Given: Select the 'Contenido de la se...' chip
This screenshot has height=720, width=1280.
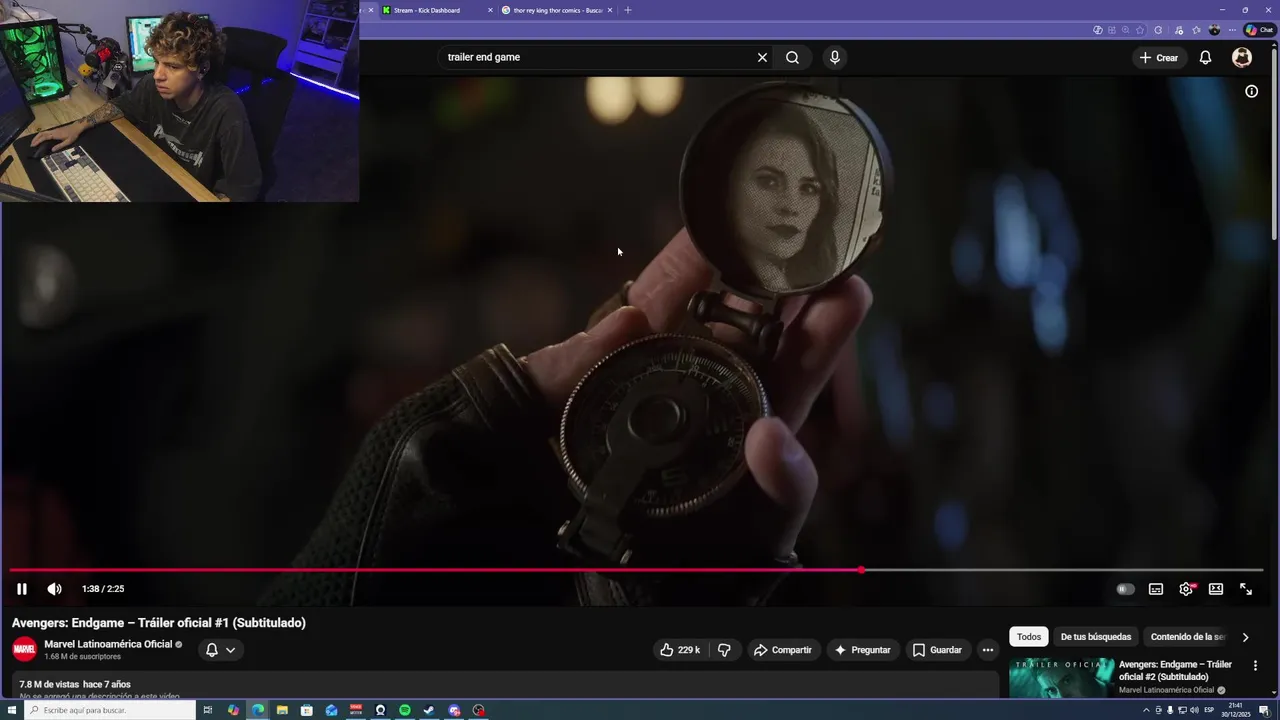Looking at the screenshot, I should 1187,637.
